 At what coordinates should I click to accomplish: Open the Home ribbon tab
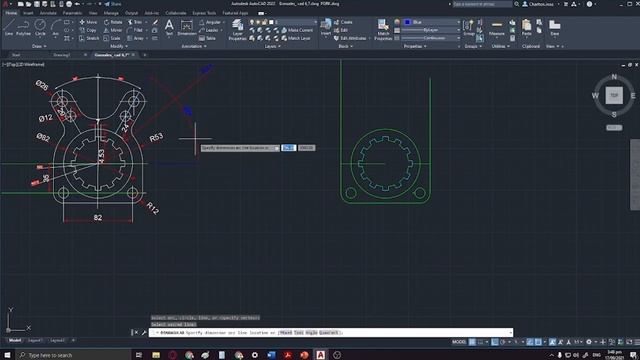pos(11,13)
